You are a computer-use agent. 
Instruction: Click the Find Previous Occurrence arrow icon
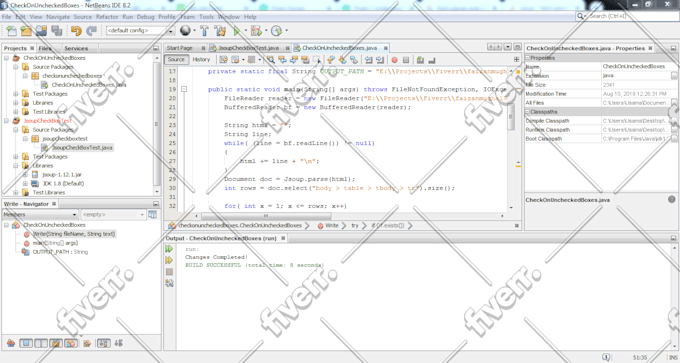(282, 60)
